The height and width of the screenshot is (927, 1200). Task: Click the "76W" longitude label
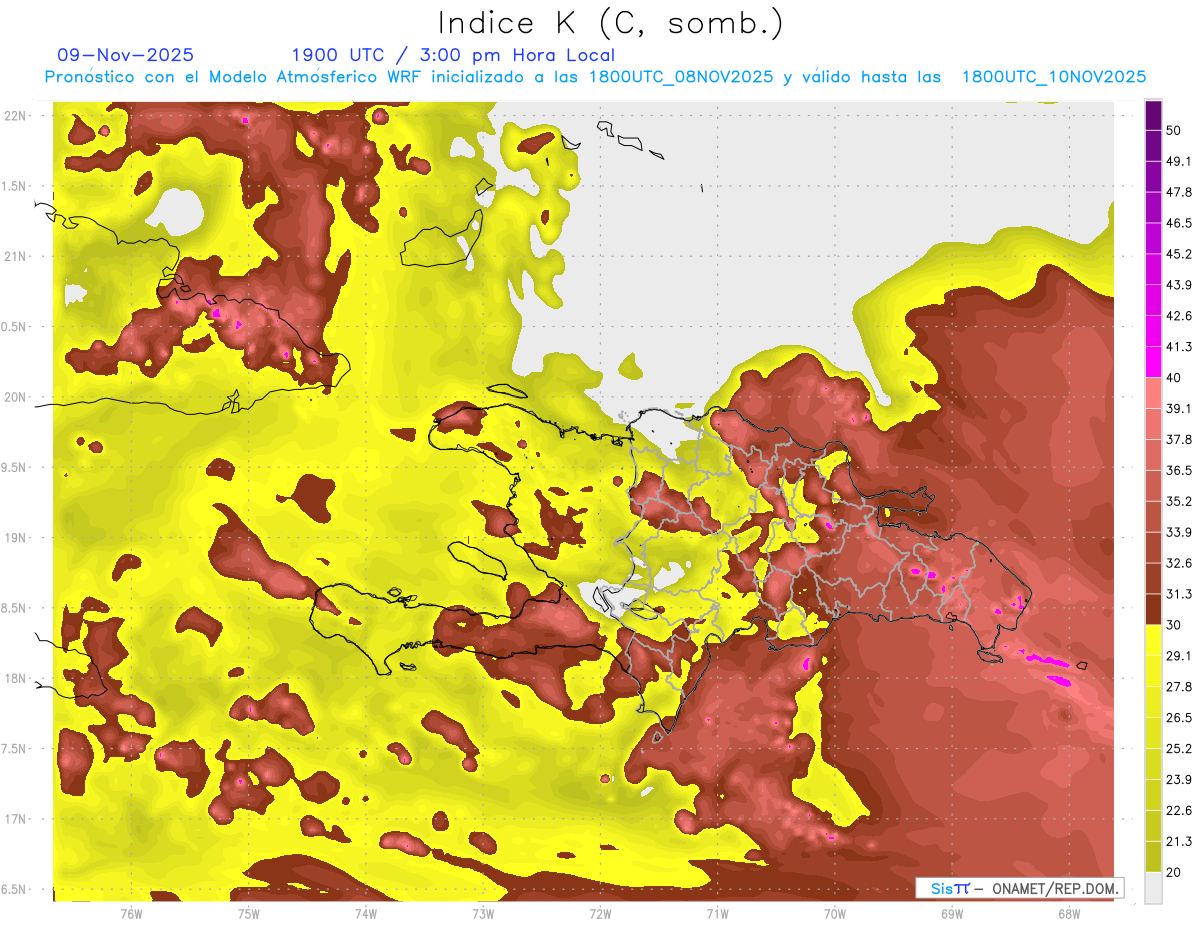point(131,913)
